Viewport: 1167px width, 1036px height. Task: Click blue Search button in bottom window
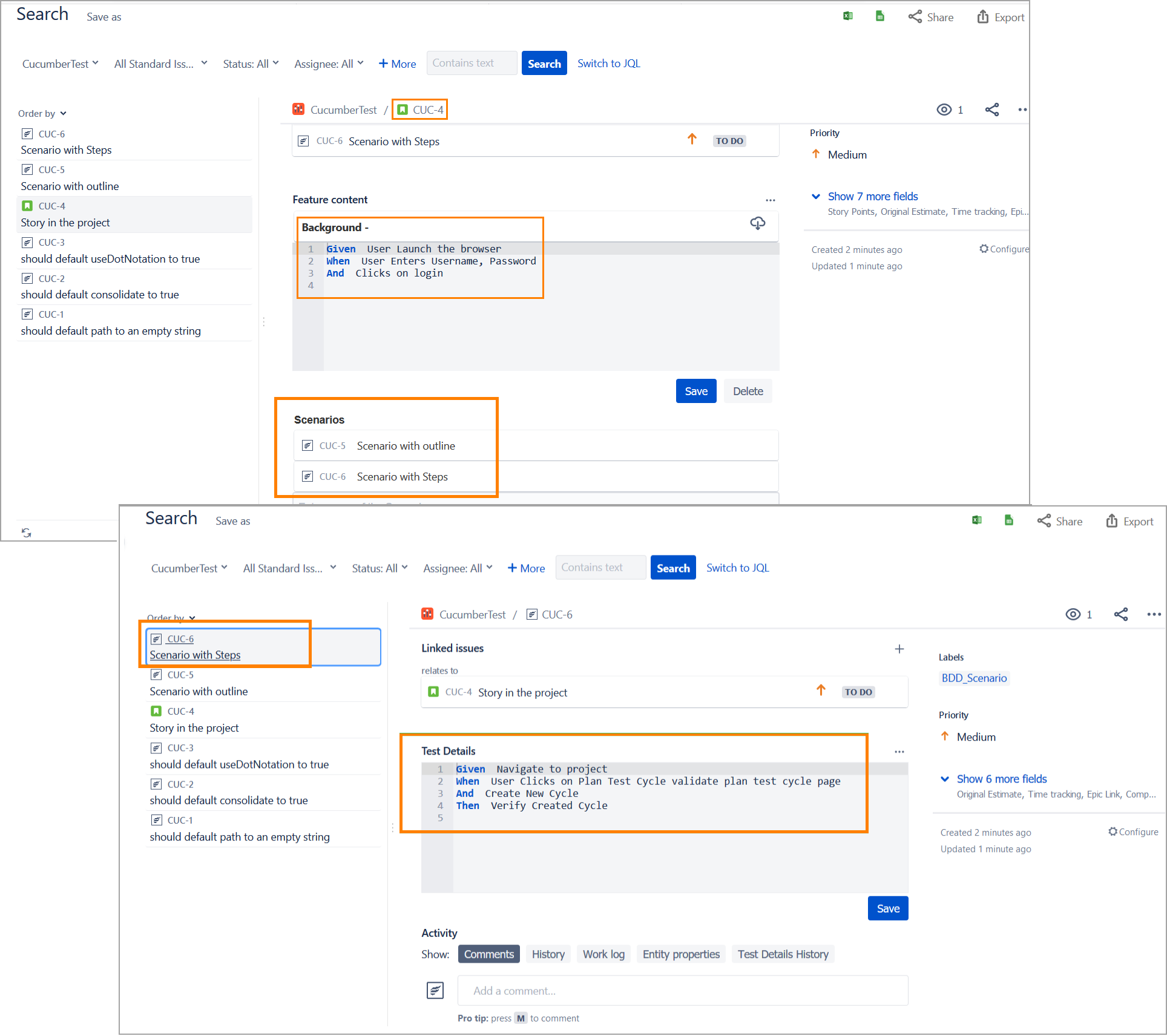pos(673,568)
